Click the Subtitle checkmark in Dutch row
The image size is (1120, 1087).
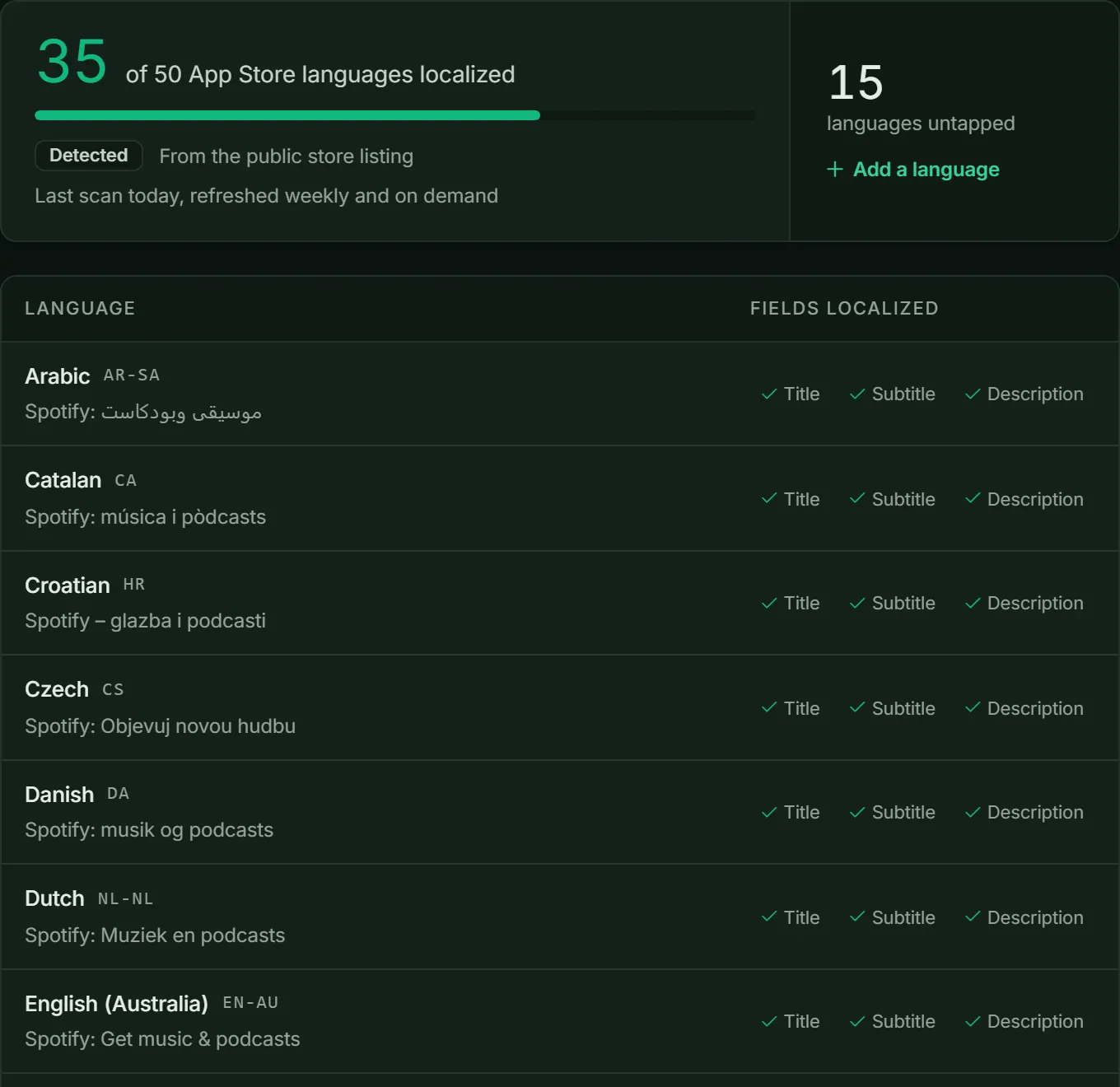857,917
